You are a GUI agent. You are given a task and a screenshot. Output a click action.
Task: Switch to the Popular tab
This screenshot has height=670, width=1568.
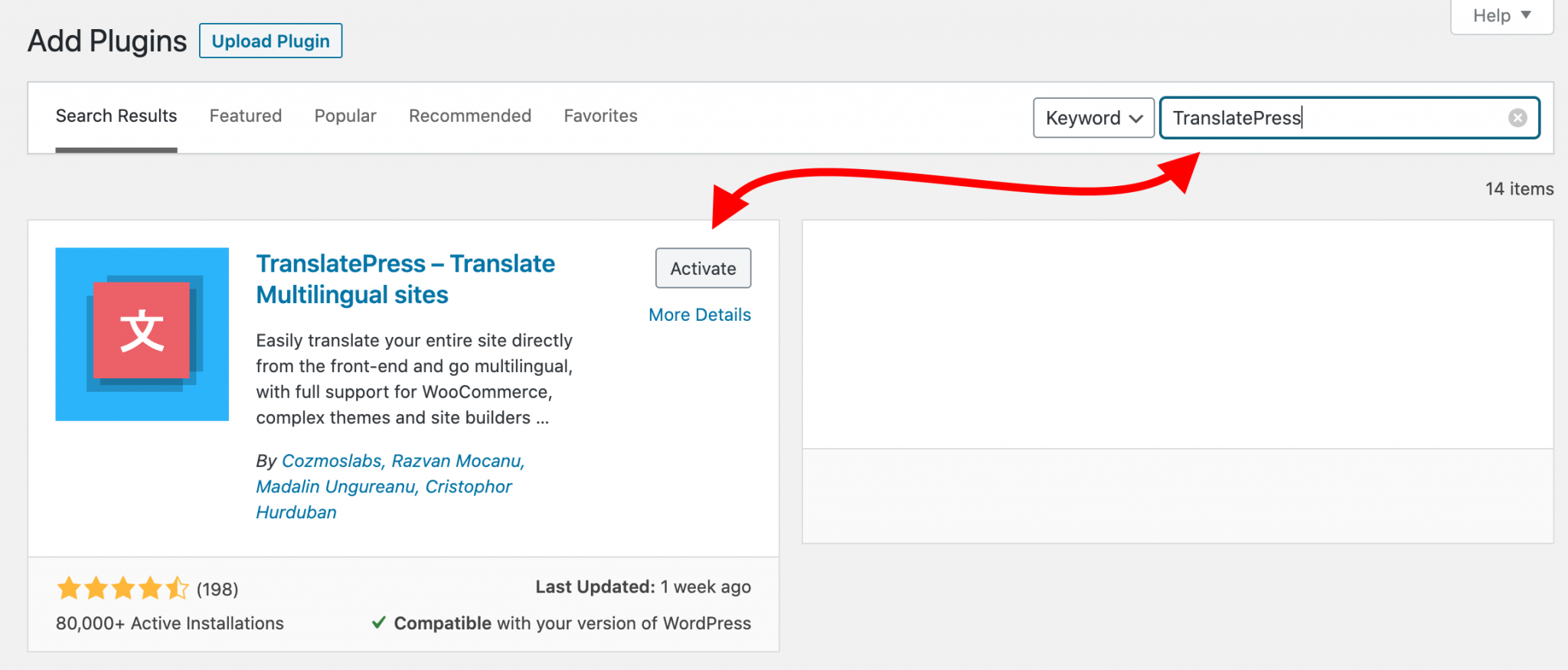(x=345, y=116)
